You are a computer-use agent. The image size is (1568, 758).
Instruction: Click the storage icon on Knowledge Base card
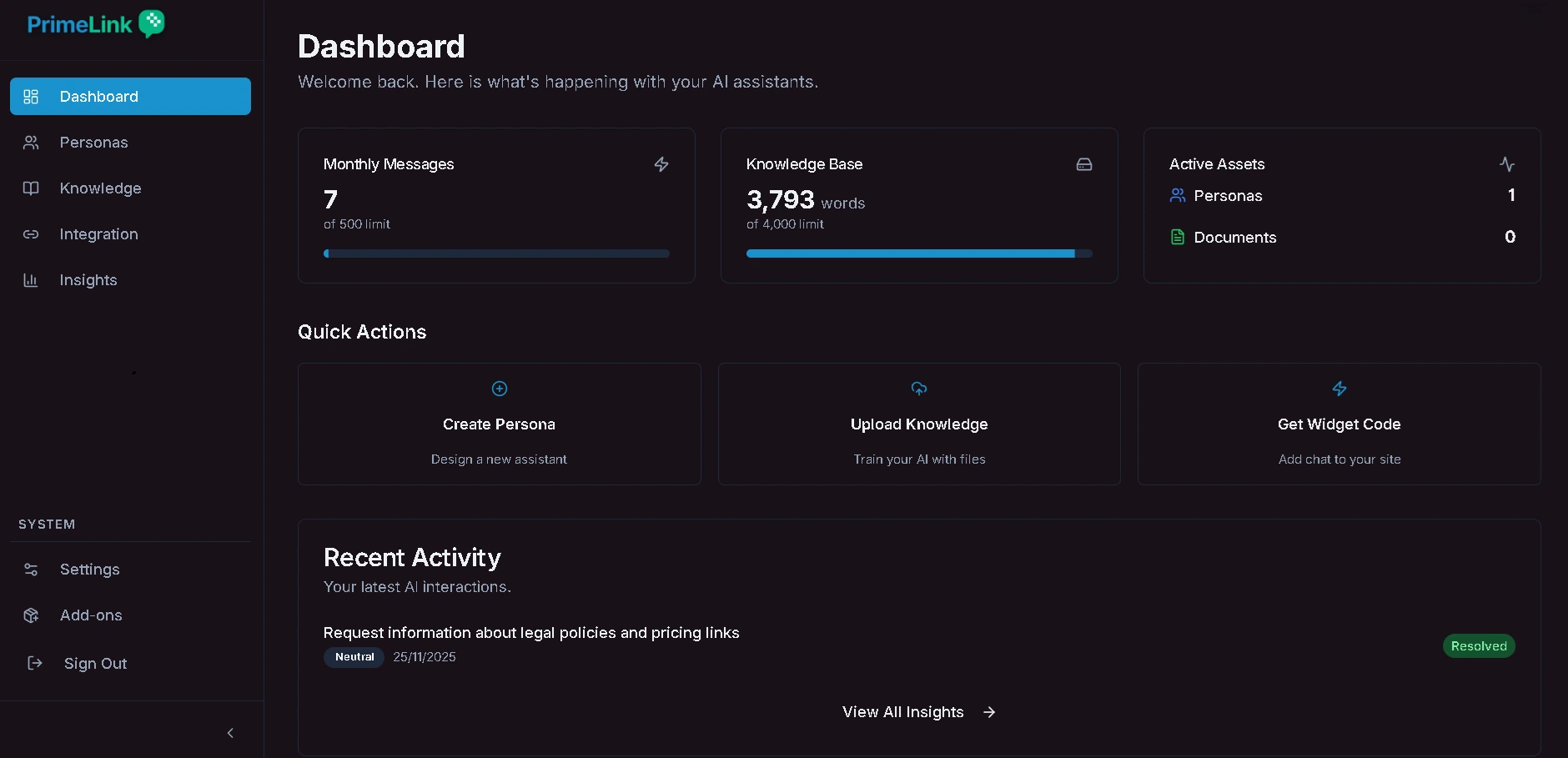point(1084,164)
